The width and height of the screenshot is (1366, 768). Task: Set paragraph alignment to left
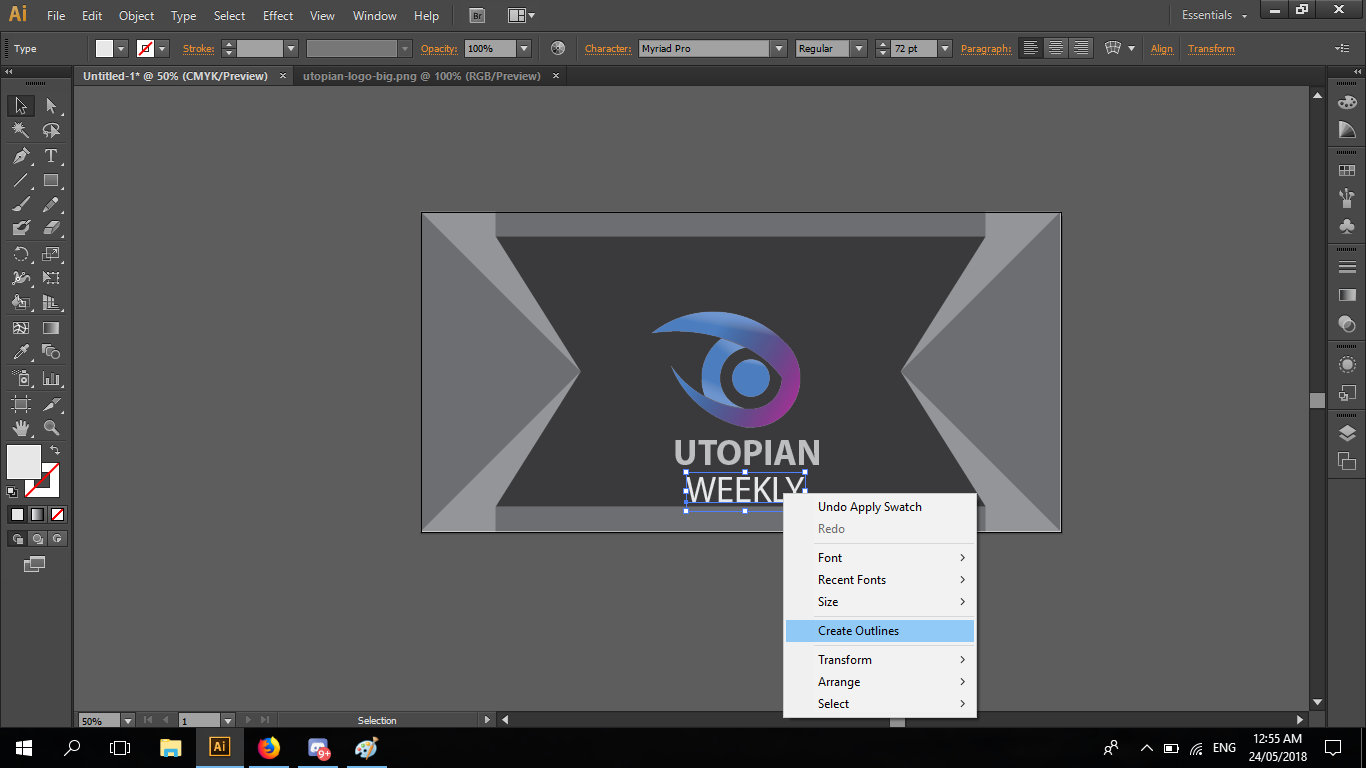1031,48
